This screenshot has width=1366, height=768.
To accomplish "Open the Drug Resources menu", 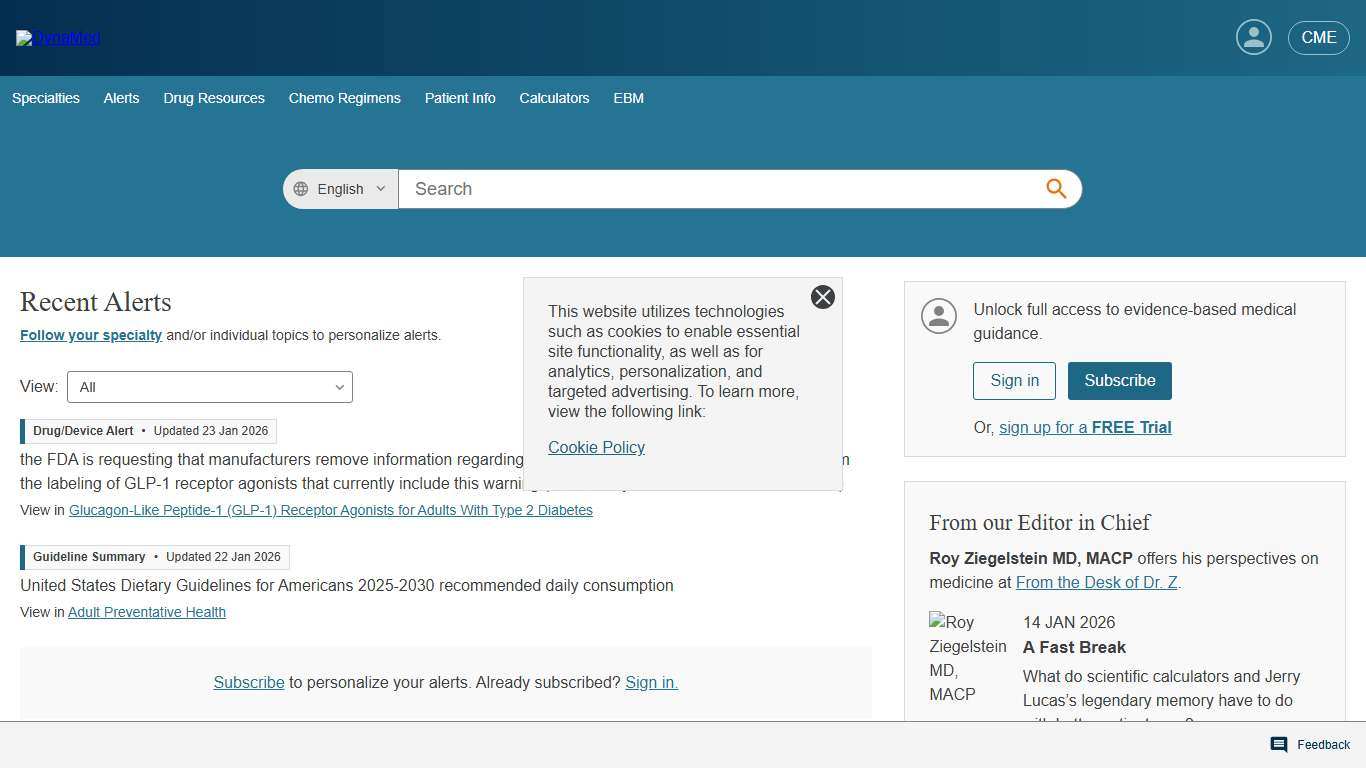I will point(214,98).
